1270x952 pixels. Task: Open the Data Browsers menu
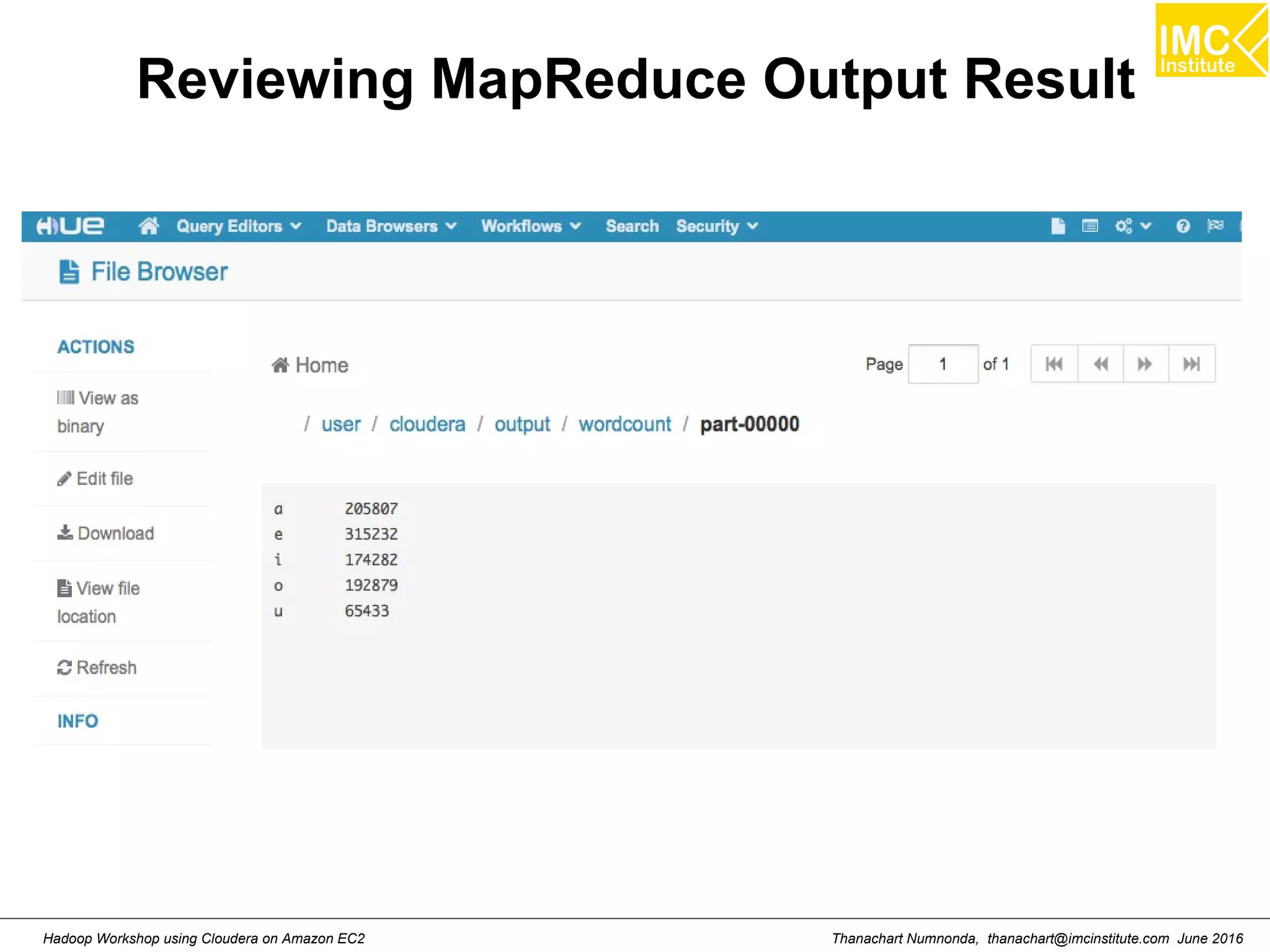click(x=391, y=226)
